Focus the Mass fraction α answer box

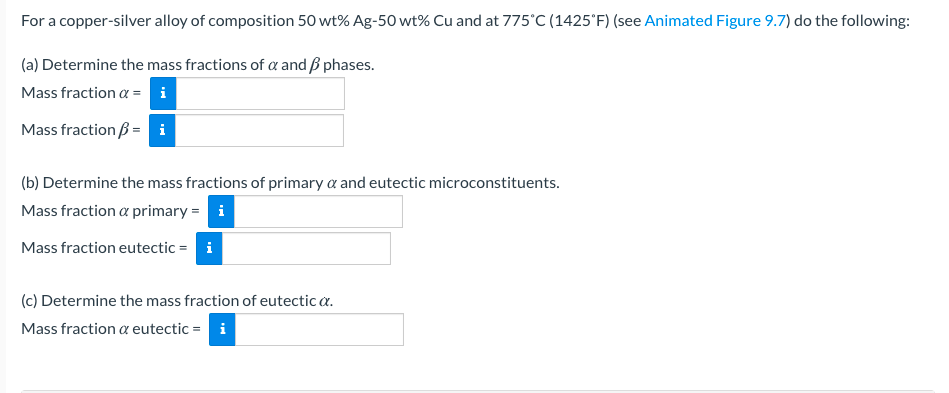pos(260,93)
